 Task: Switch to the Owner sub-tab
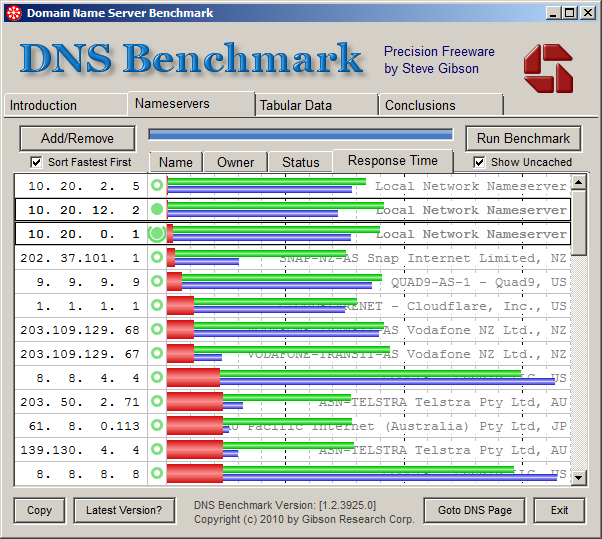pyautogui.click(x=235, y=162)
